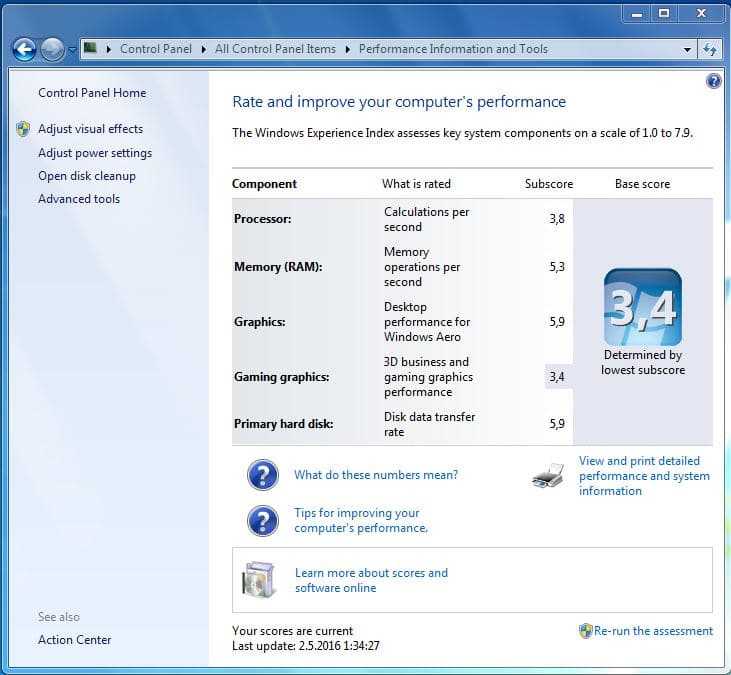731x675 pixels.
Task: Click Calculations per second description
Action: pyautogui.click(x=427, y=219)
